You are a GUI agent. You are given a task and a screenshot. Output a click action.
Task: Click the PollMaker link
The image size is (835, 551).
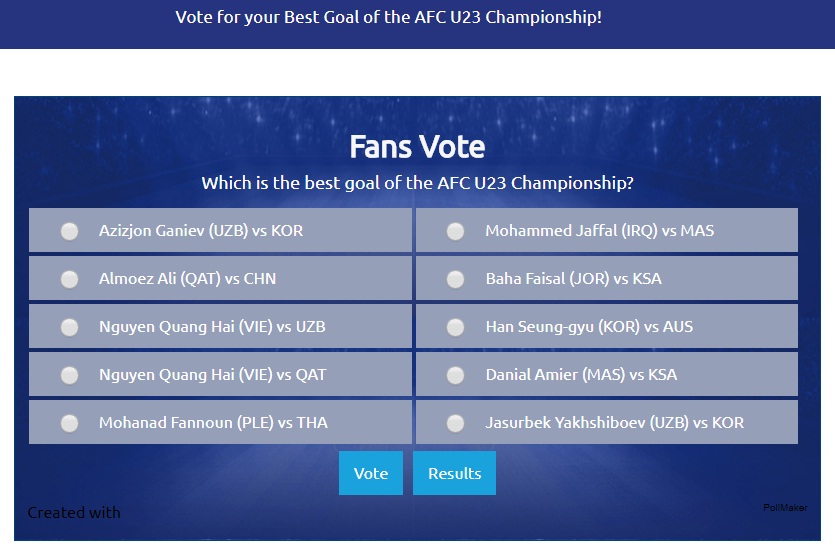click(785, 508)
